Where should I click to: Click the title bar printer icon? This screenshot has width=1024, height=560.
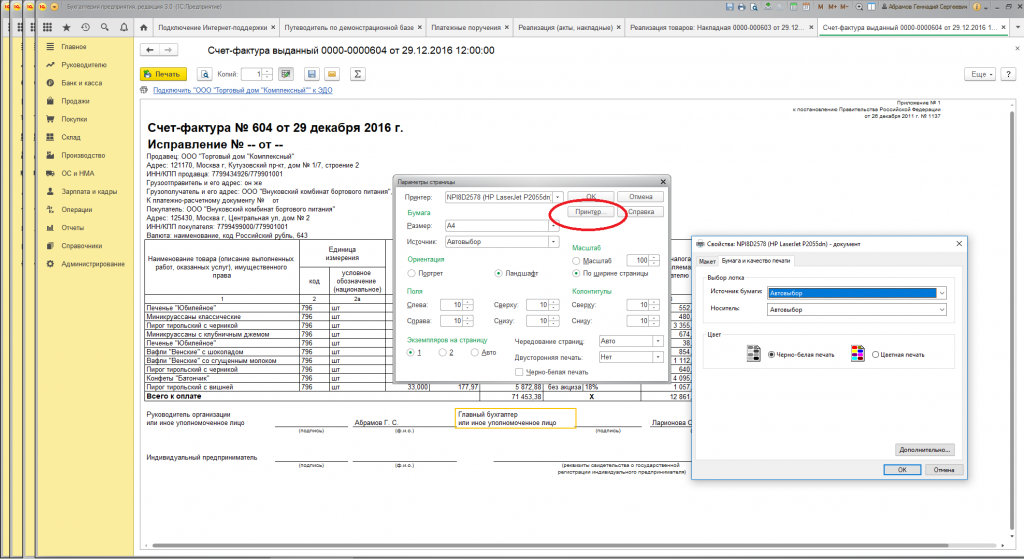pos(741,7)
